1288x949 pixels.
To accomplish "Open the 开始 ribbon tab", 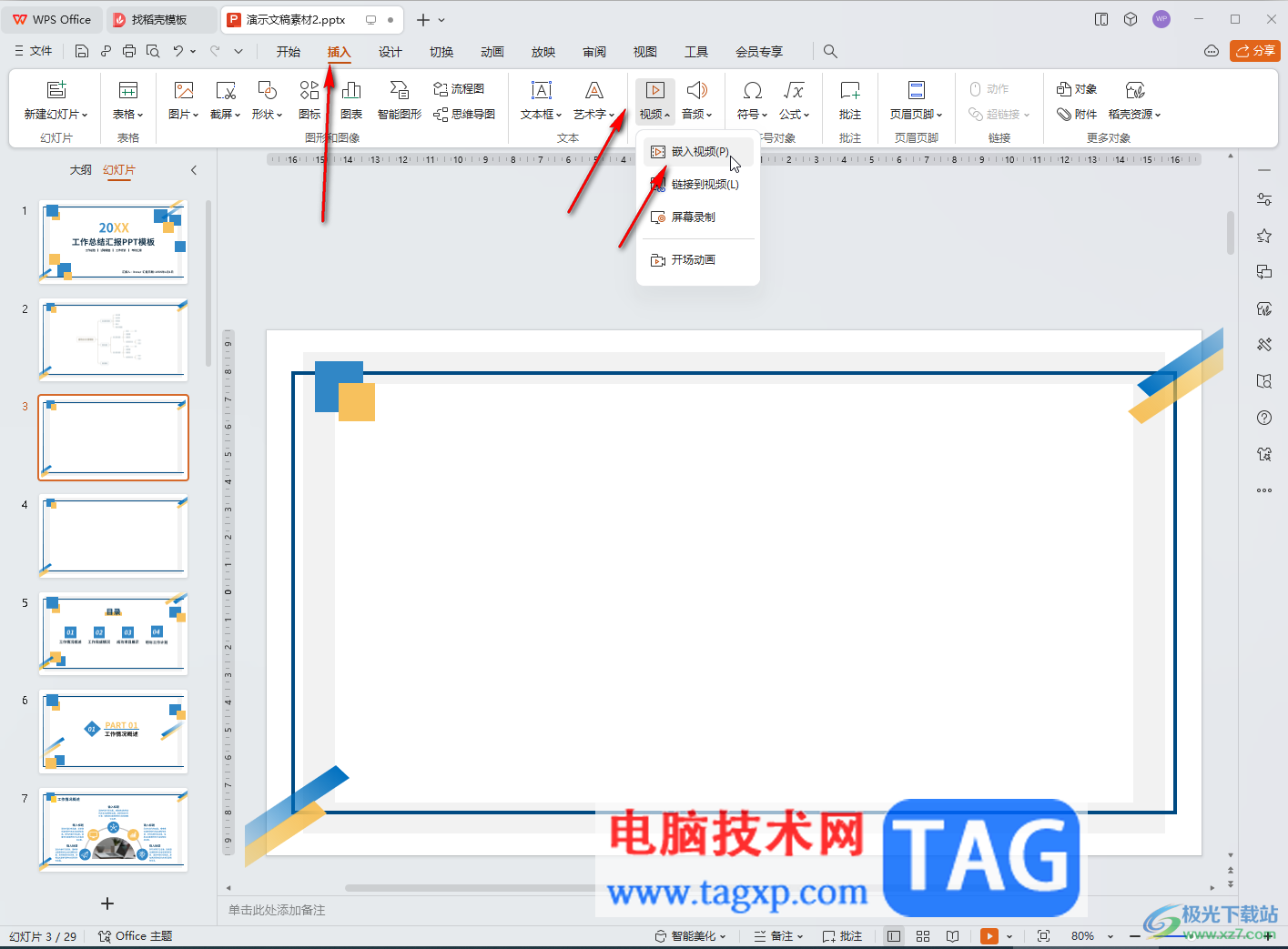I will point(289,52).
